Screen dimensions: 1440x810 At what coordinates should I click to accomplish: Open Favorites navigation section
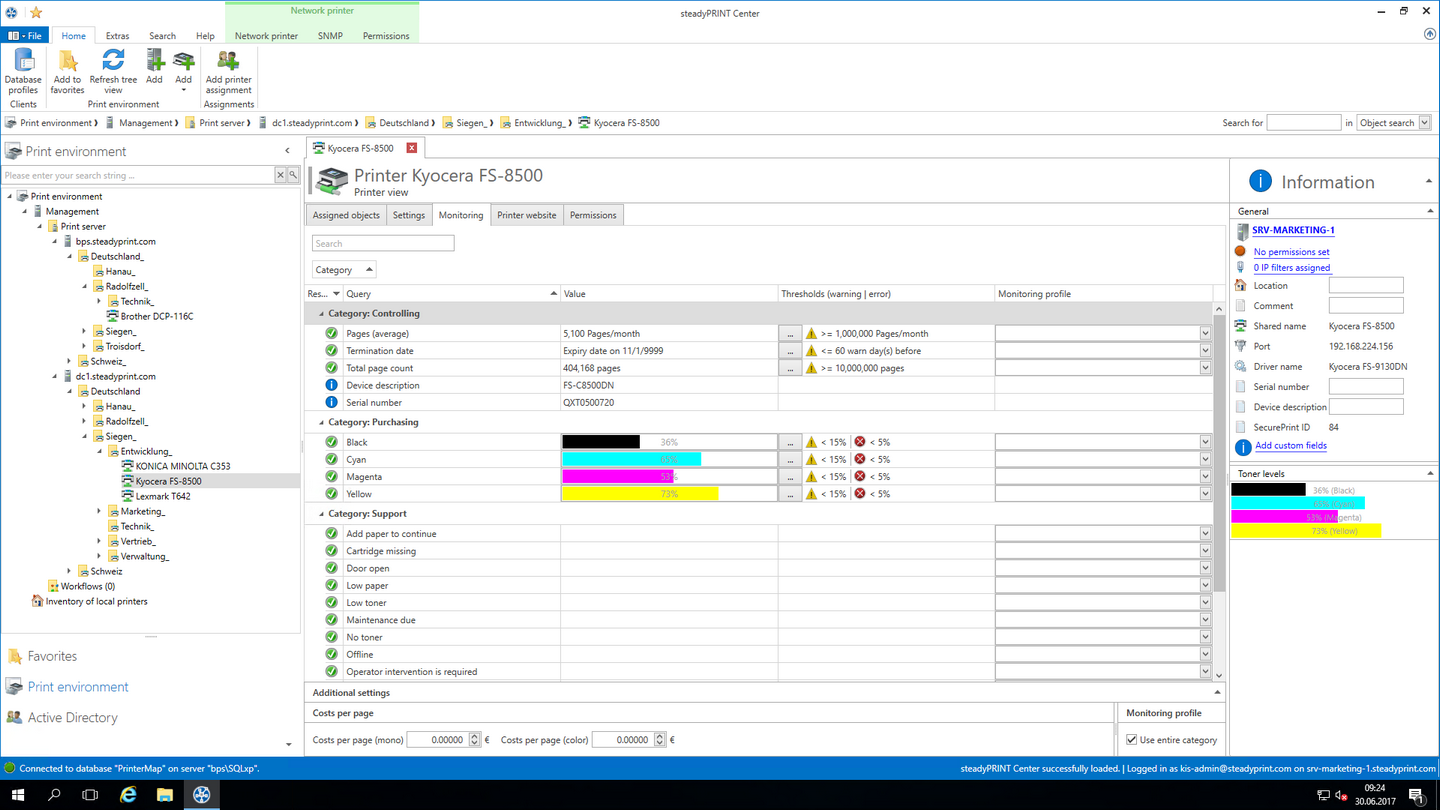(52, 656)
